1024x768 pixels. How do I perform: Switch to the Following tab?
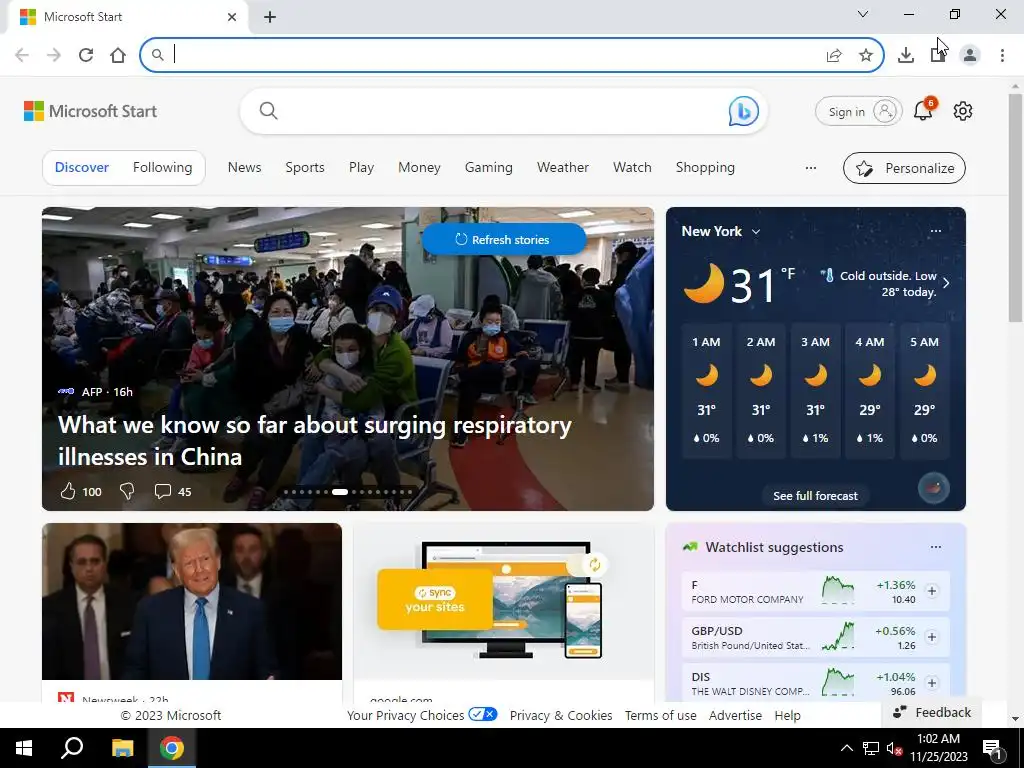point(163,167)
